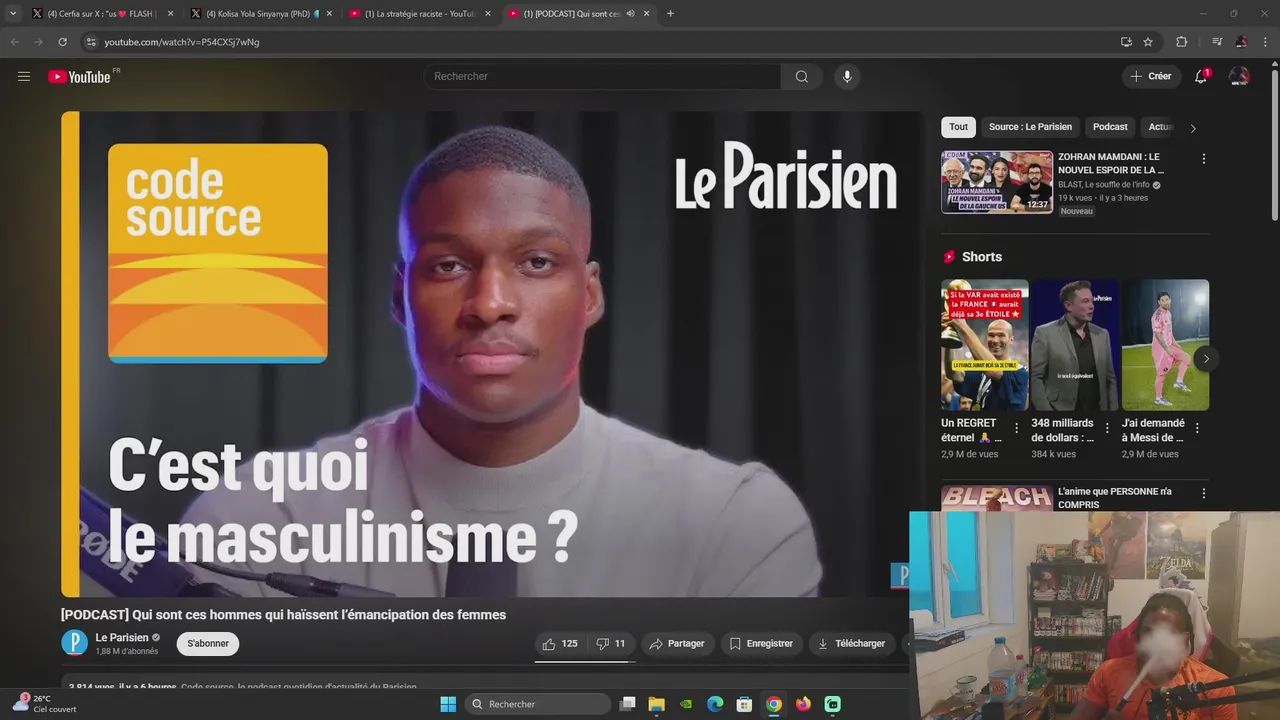This screenshot has height=720, width=1280.
Task: Click the Créer button
Action: (x=1151, y=76)
